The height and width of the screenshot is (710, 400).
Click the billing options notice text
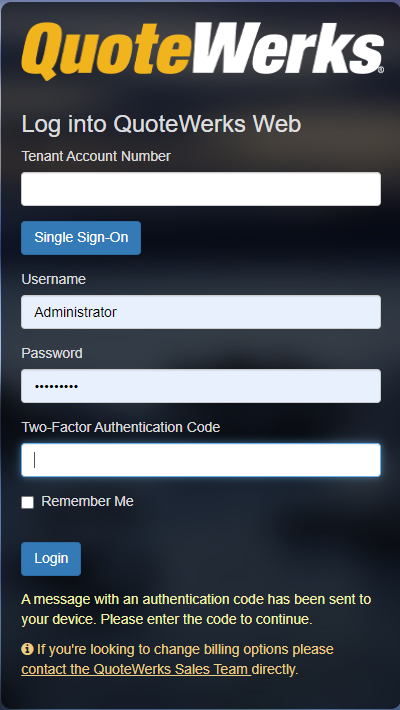(178, 659)
